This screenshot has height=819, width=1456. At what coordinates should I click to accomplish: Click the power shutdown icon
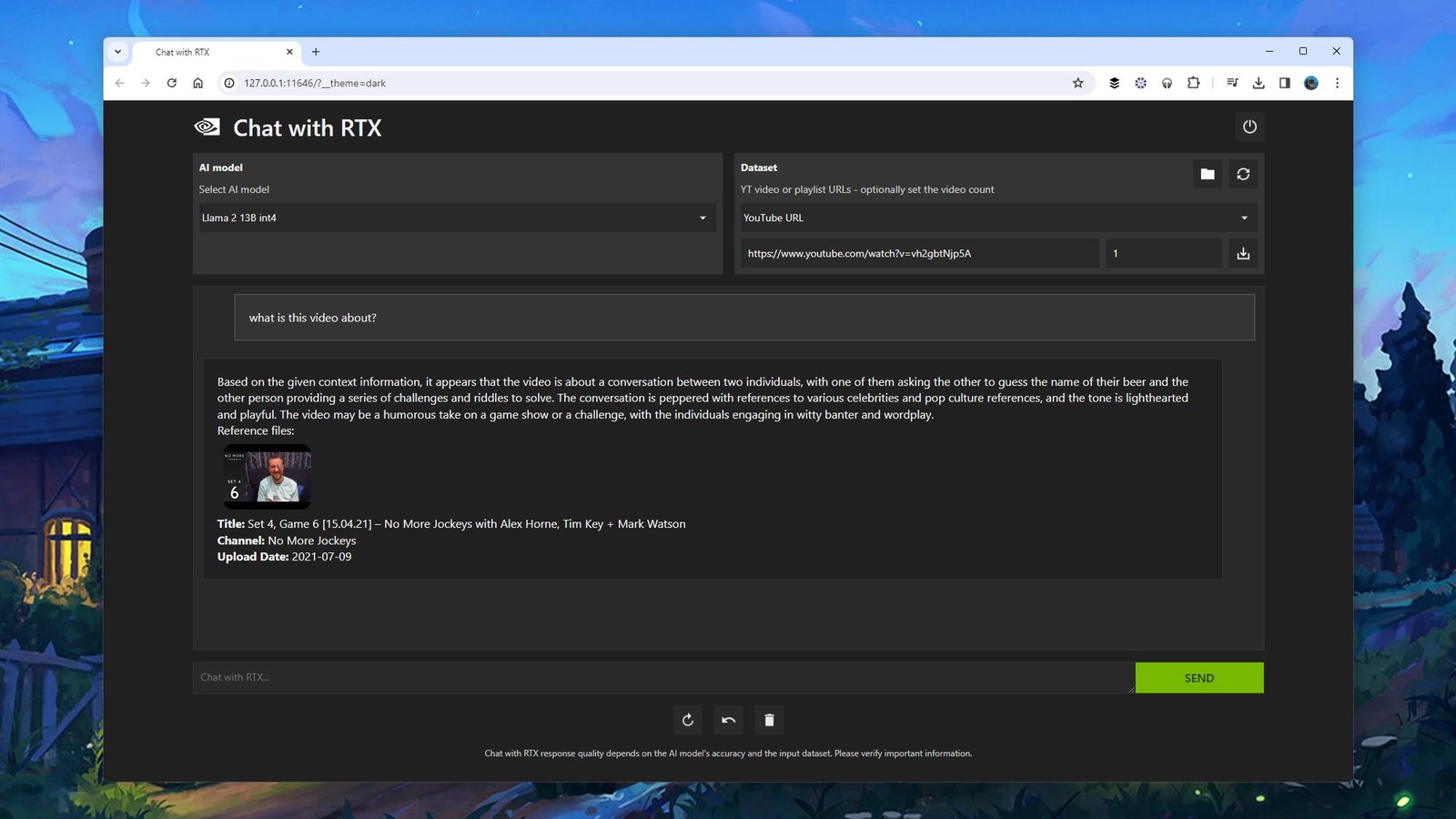click(1249, 126)
